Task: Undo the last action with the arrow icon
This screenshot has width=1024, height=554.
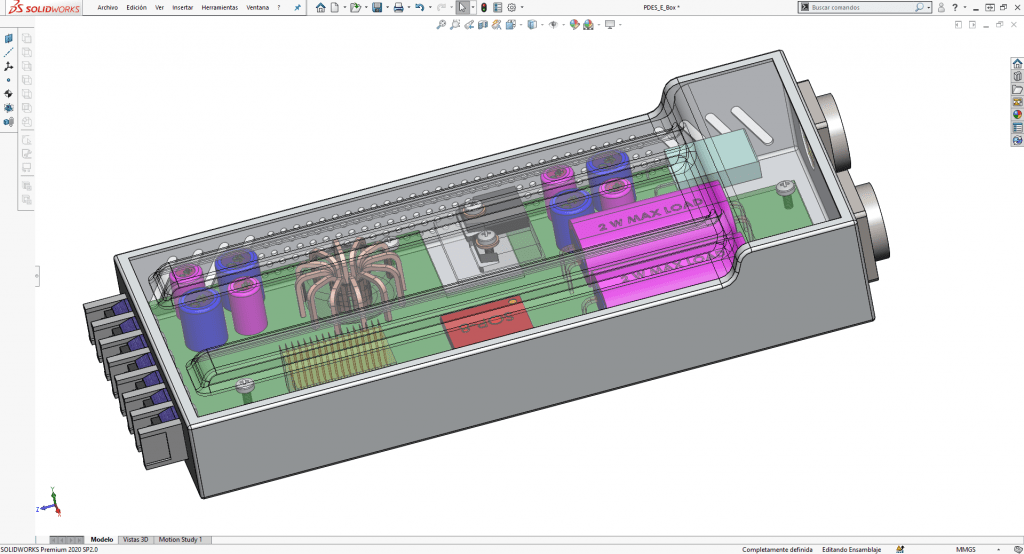Action: (419, 8)
